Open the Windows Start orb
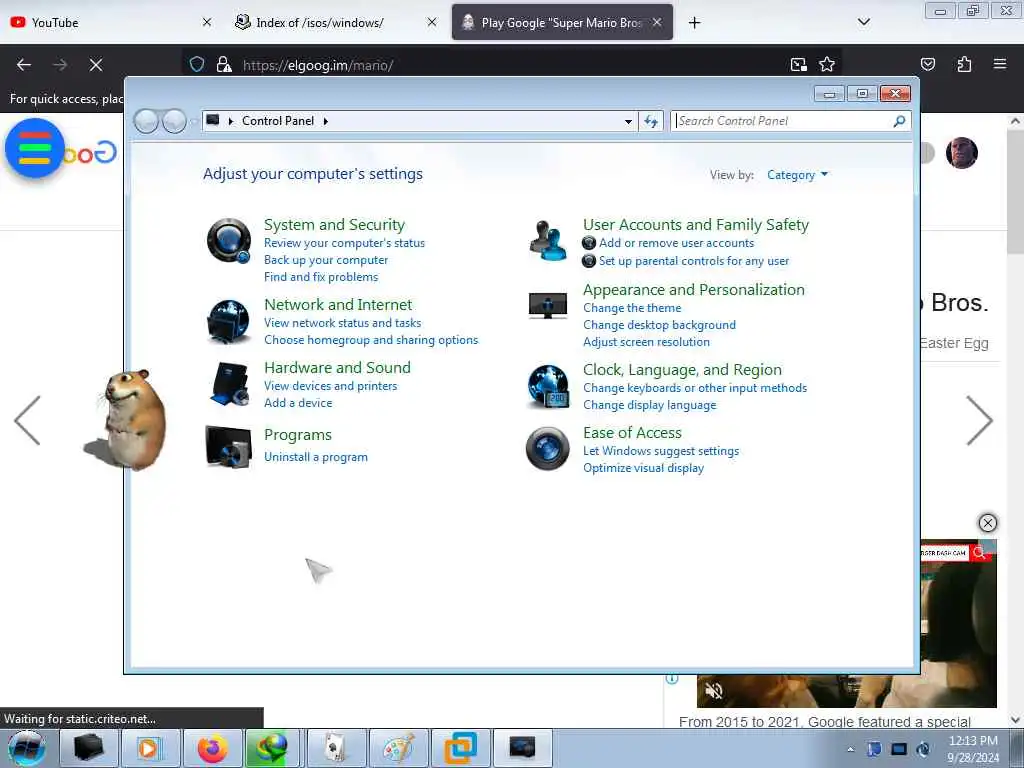 [x=27, y=748]
